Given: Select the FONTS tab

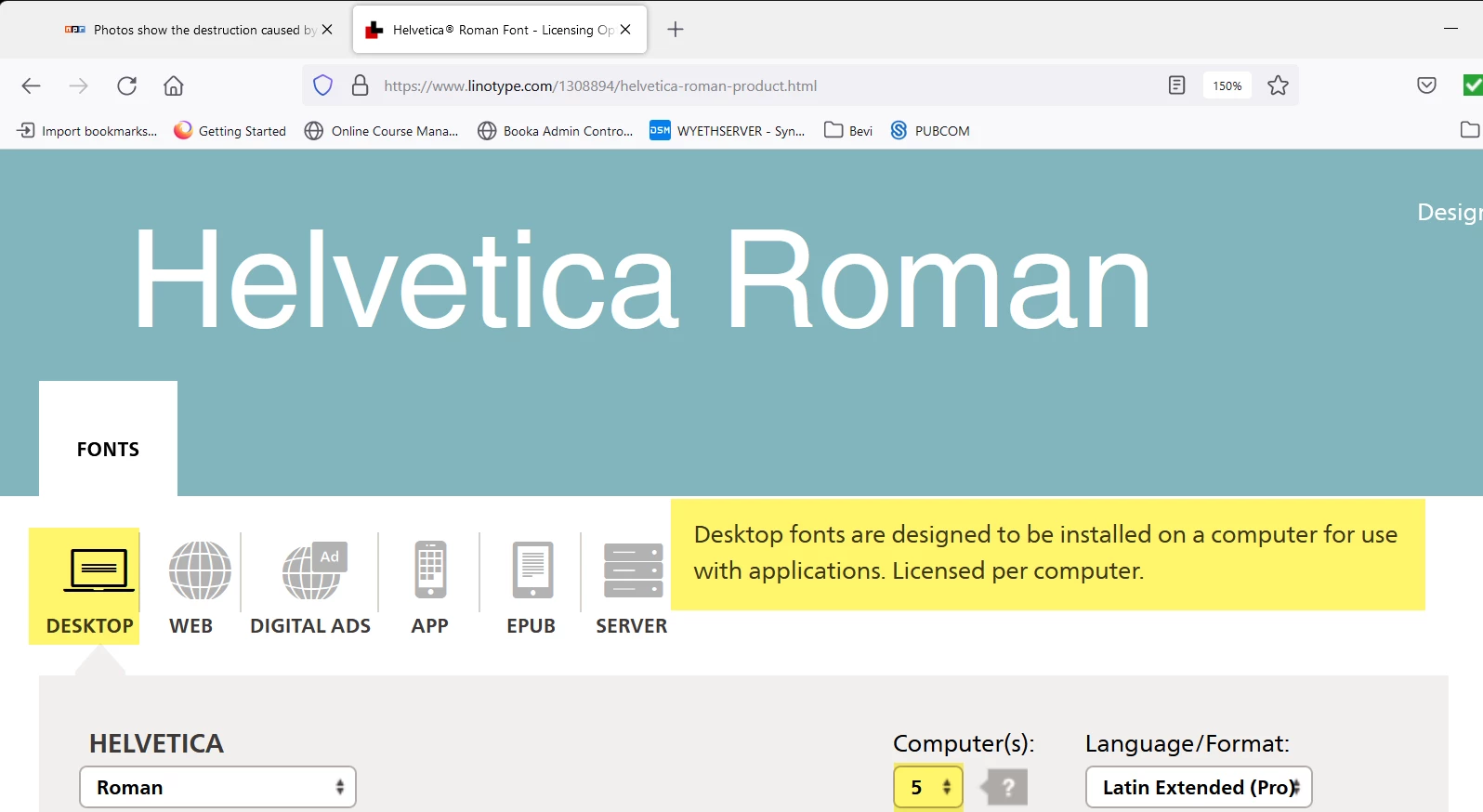Looking at the screenshot, I should tap(108, 439).
